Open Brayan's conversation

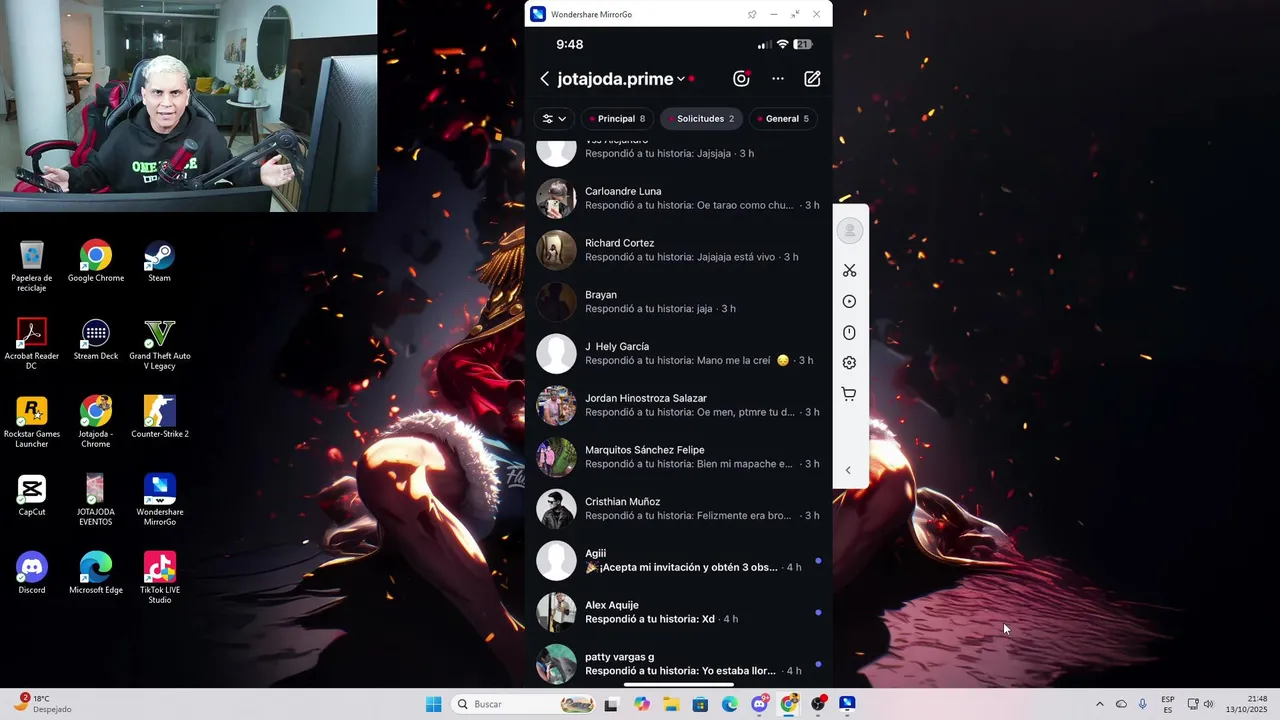(678, 302)
